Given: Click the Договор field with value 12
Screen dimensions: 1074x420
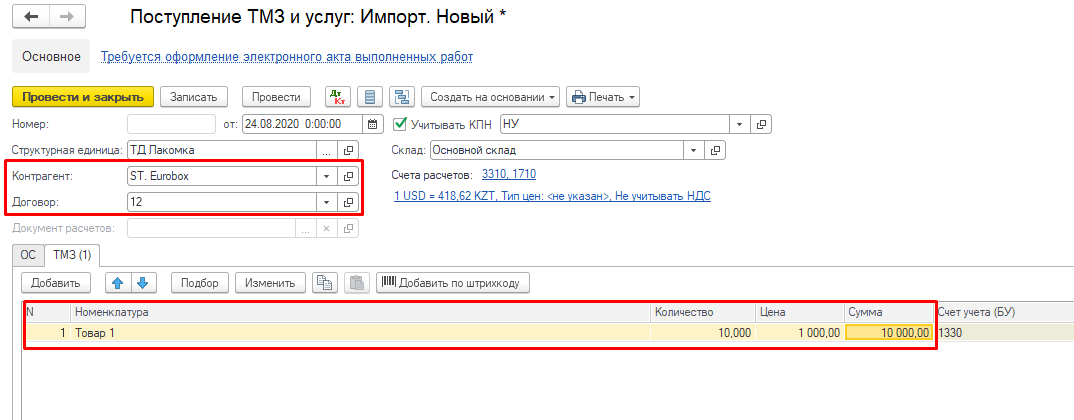Looking at the screenshot, I should click(222, 202).
